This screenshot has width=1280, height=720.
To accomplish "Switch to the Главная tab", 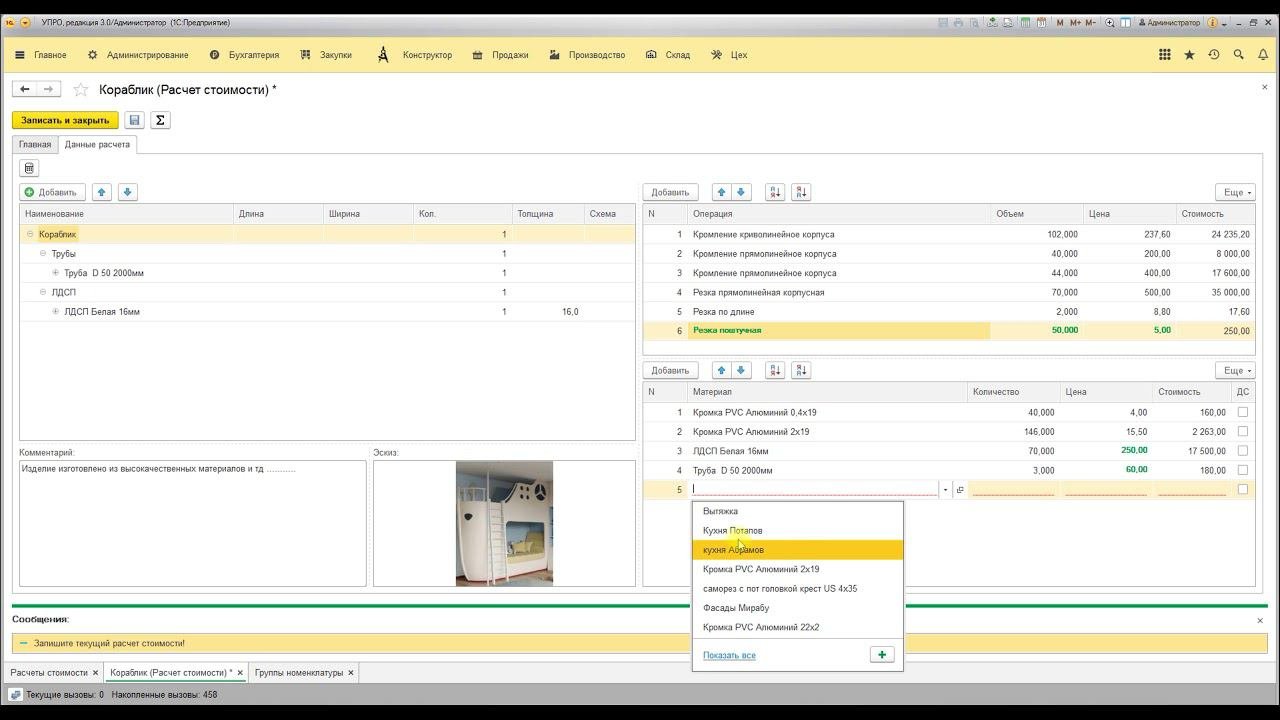I will tap(35, 144).
